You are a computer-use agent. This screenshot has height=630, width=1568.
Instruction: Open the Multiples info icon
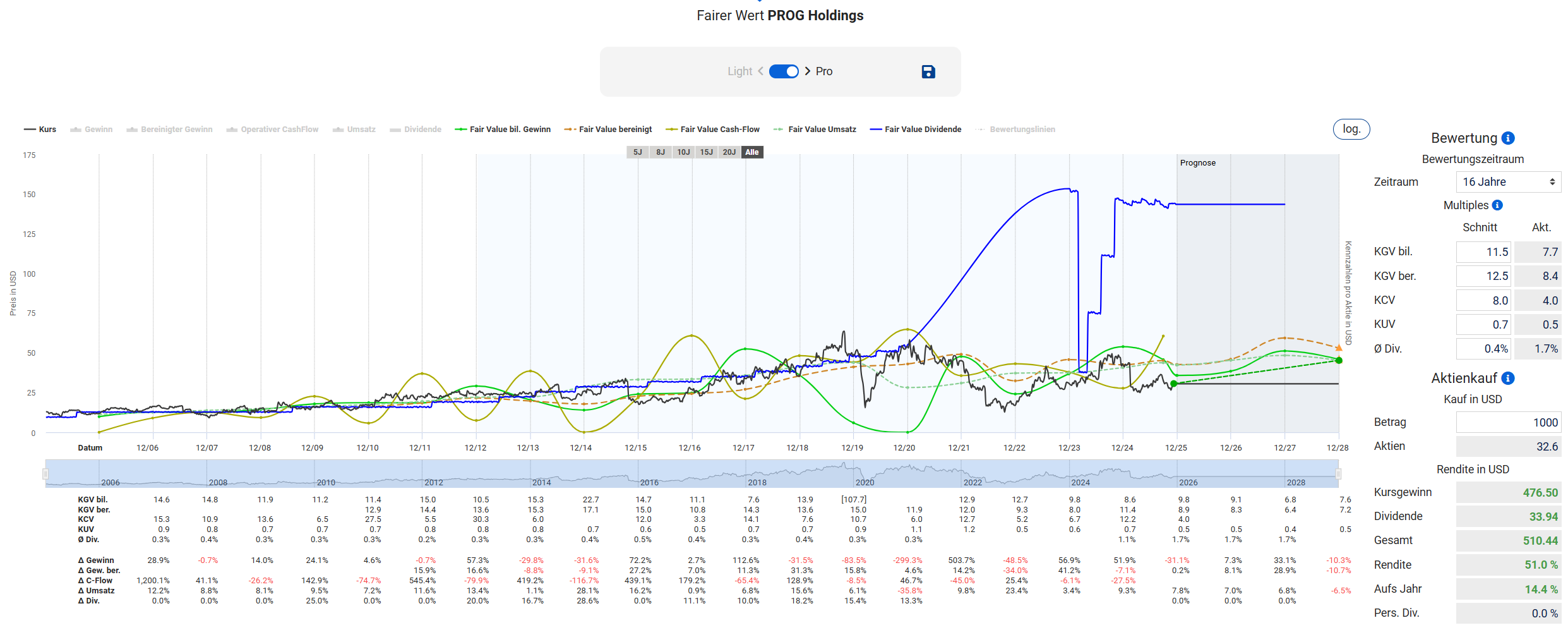(x=1497, y=205)
